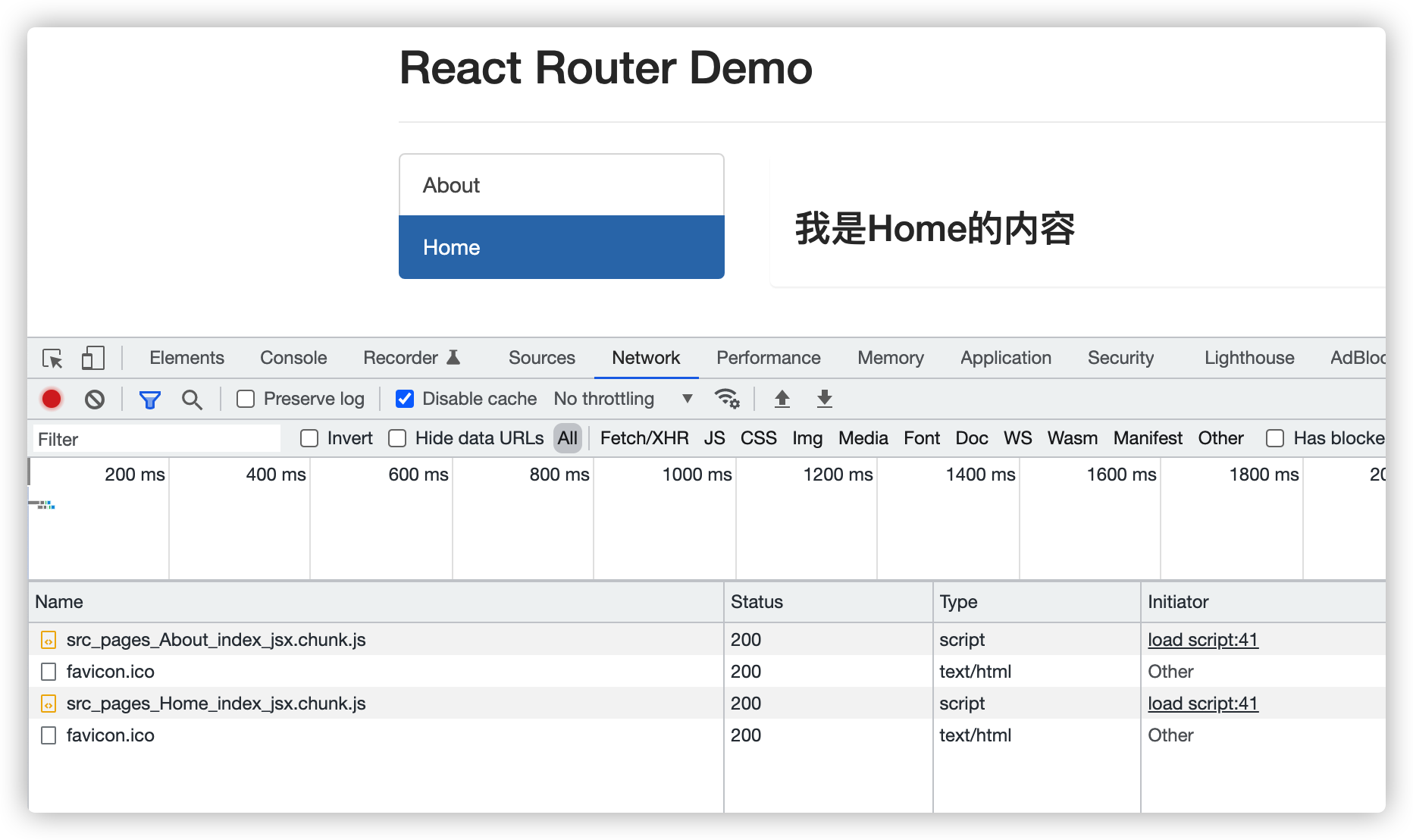Click the Recorder tab flask icon
The height and width of the screenshot is (840, 1413).
coord(453,357)
